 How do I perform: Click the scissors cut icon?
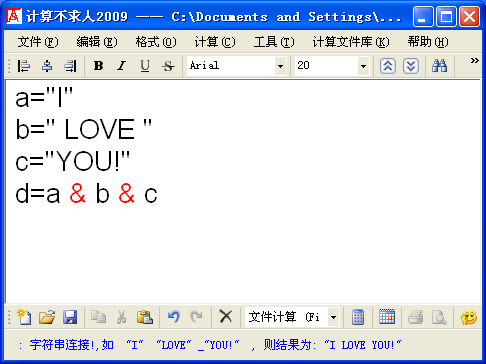pyautogui.click(x=122, y=317)
